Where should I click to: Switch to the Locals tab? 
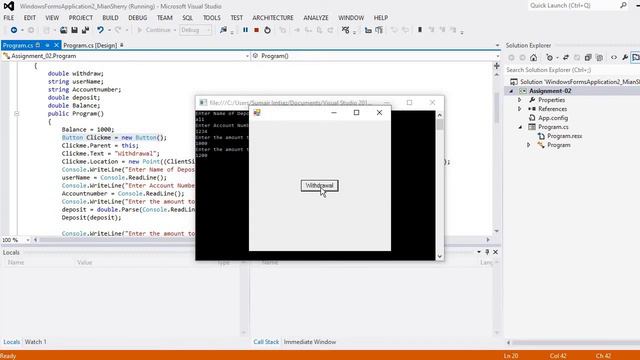[x=11, y=342]
